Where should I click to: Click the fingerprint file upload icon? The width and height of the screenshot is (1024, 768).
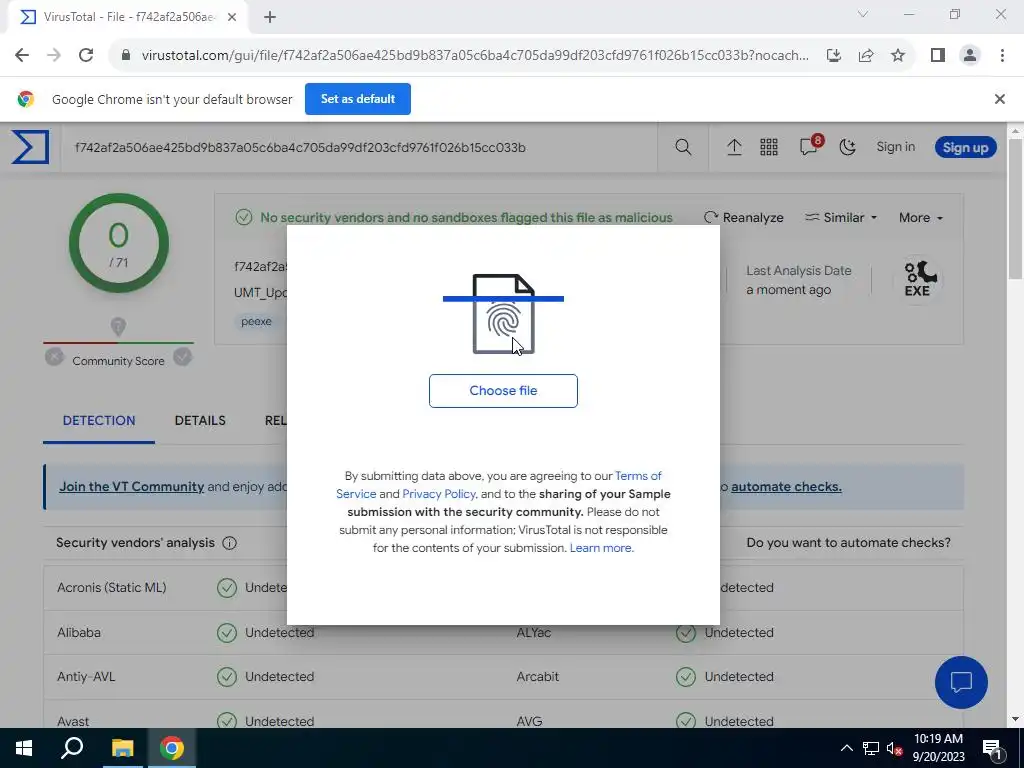[x=503, y=314]
